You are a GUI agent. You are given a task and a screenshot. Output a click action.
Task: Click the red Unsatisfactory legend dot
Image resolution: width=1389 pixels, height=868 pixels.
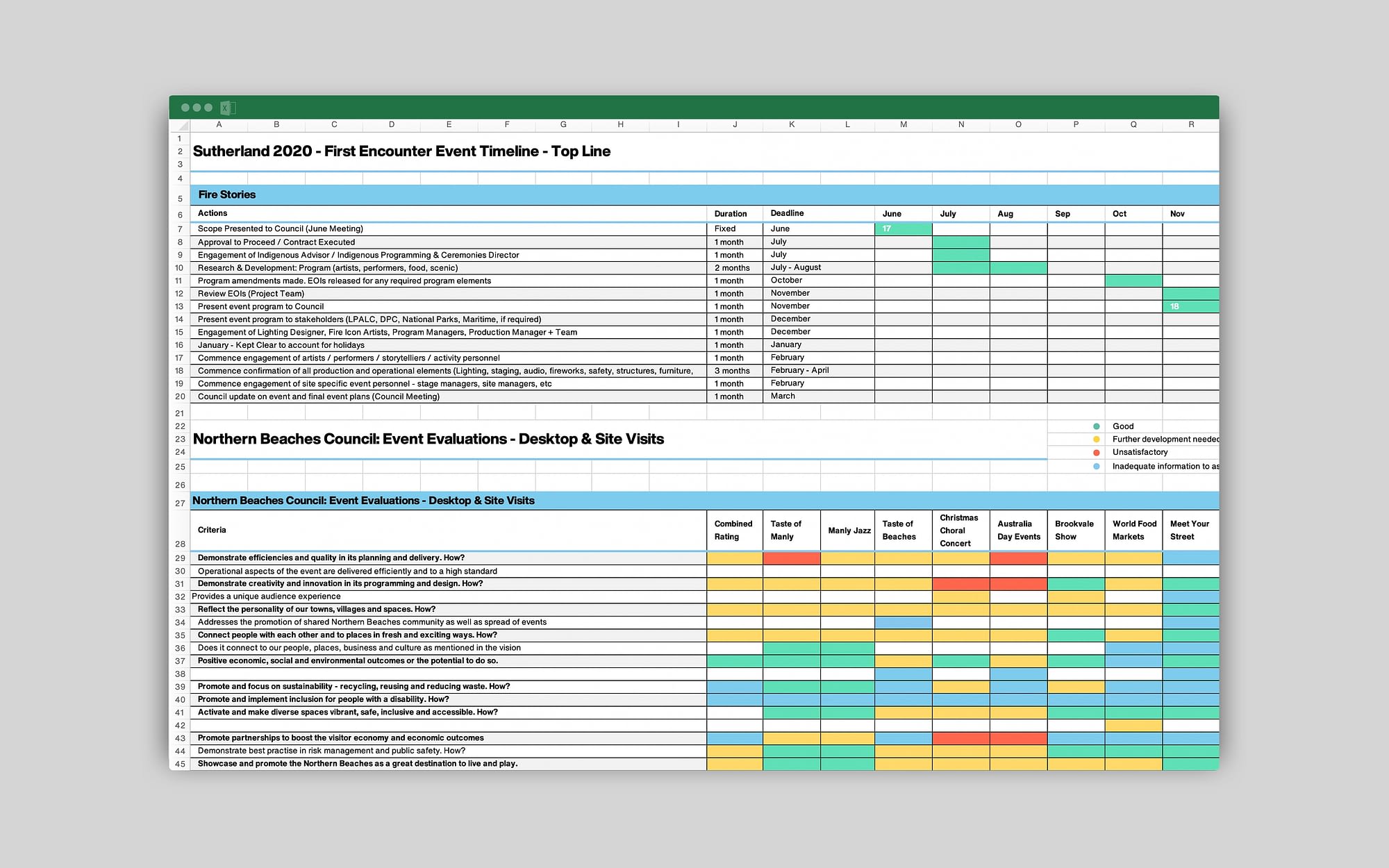click(1097, 452)
